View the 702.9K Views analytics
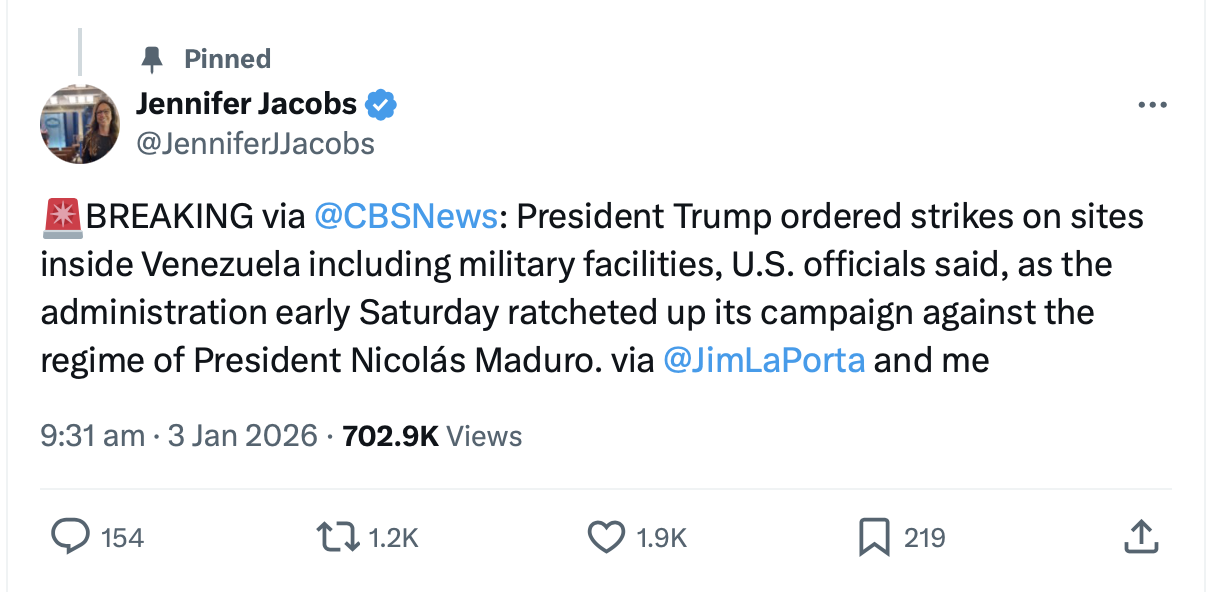Viewport: 1208px width, 592px height. click(432, 436)
